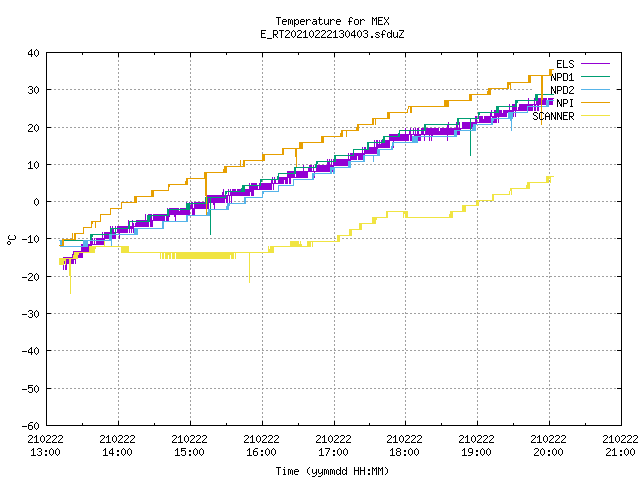Click the purple ELS legend line sample

595,64
